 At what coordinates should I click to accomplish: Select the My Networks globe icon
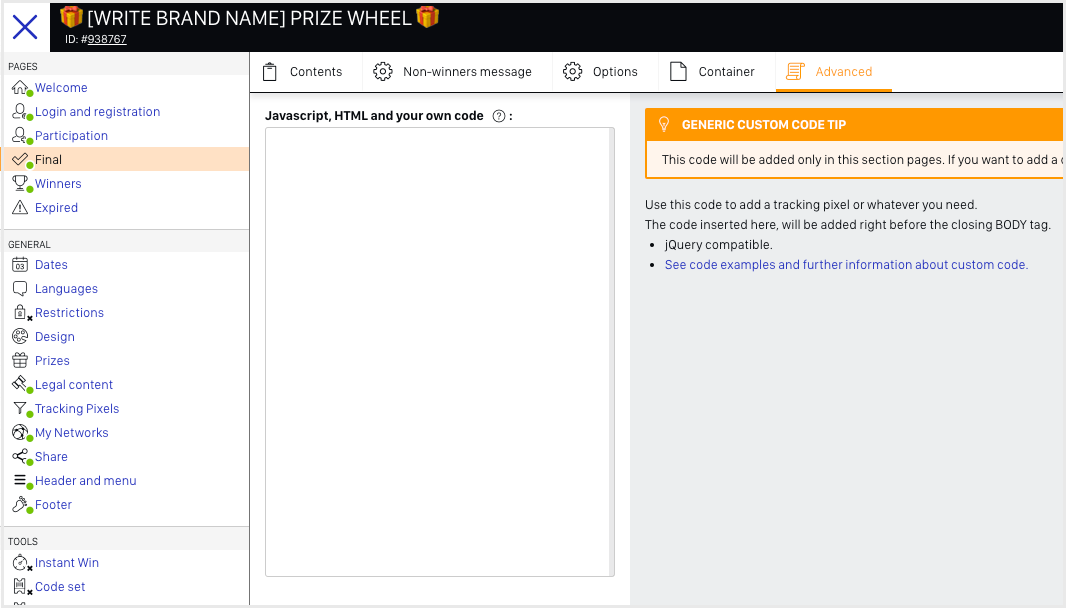point(21,432)
